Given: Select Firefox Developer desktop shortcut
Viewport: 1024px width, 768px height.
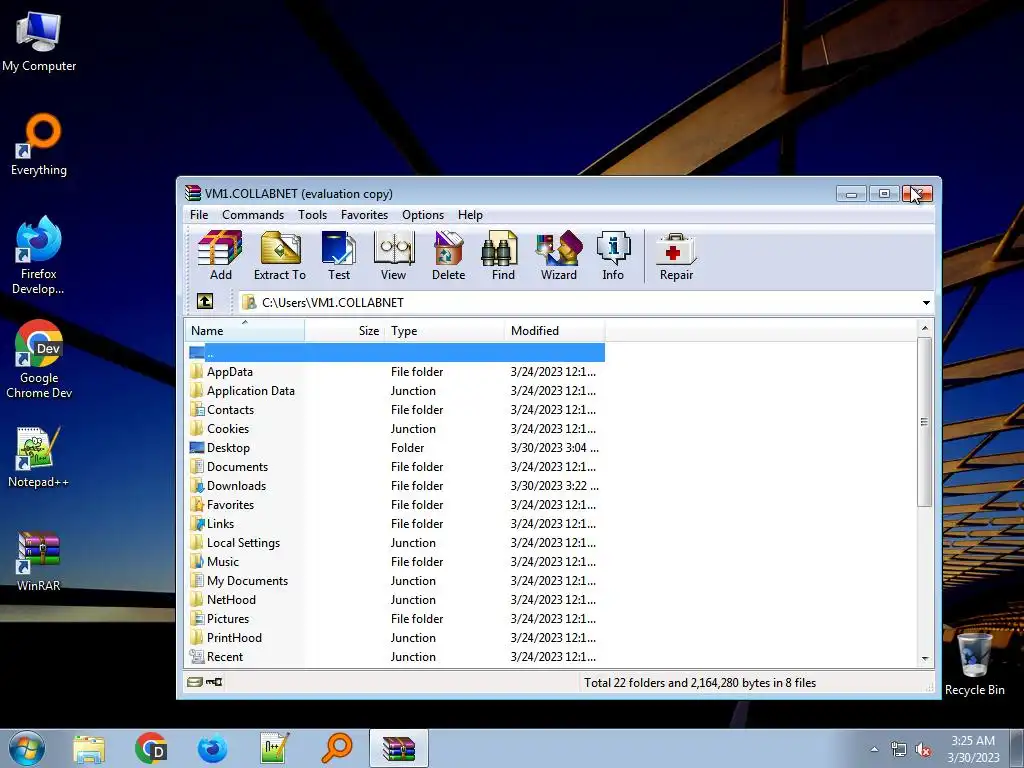Looking at the screenshot, I should (39, 256).
